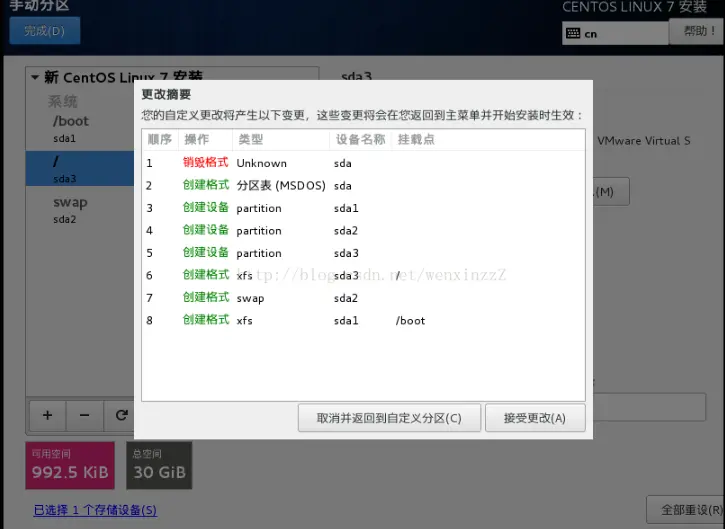Viewport: 725px width, 529px height.
Task: Click the 顺序 column header
Action: (x=160, y=139)
